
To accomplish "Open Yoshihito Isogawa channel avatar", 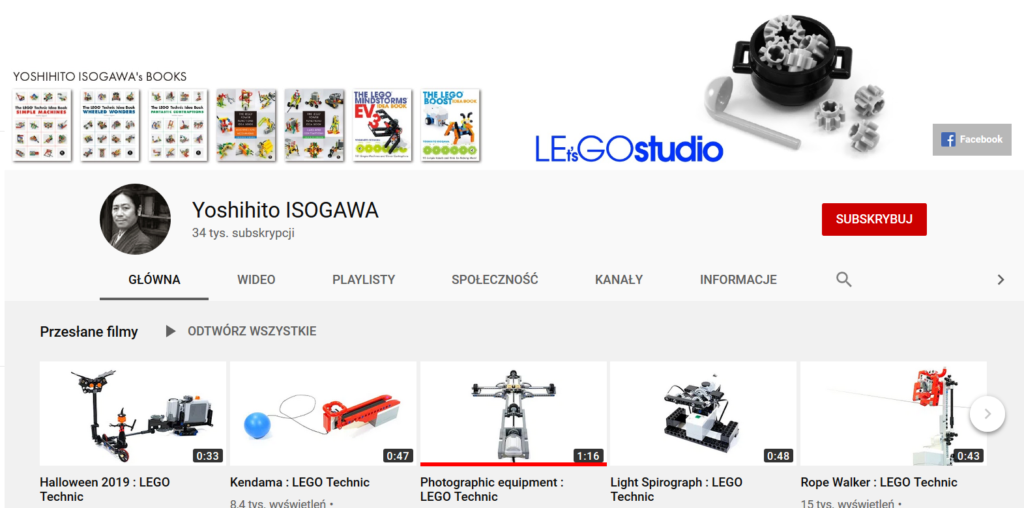I will [135, 219].
